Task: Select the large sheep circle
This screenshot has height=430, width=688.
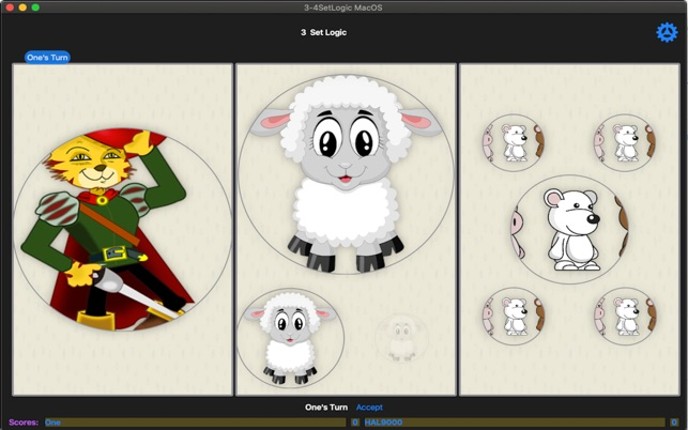Action: (346, 175)
